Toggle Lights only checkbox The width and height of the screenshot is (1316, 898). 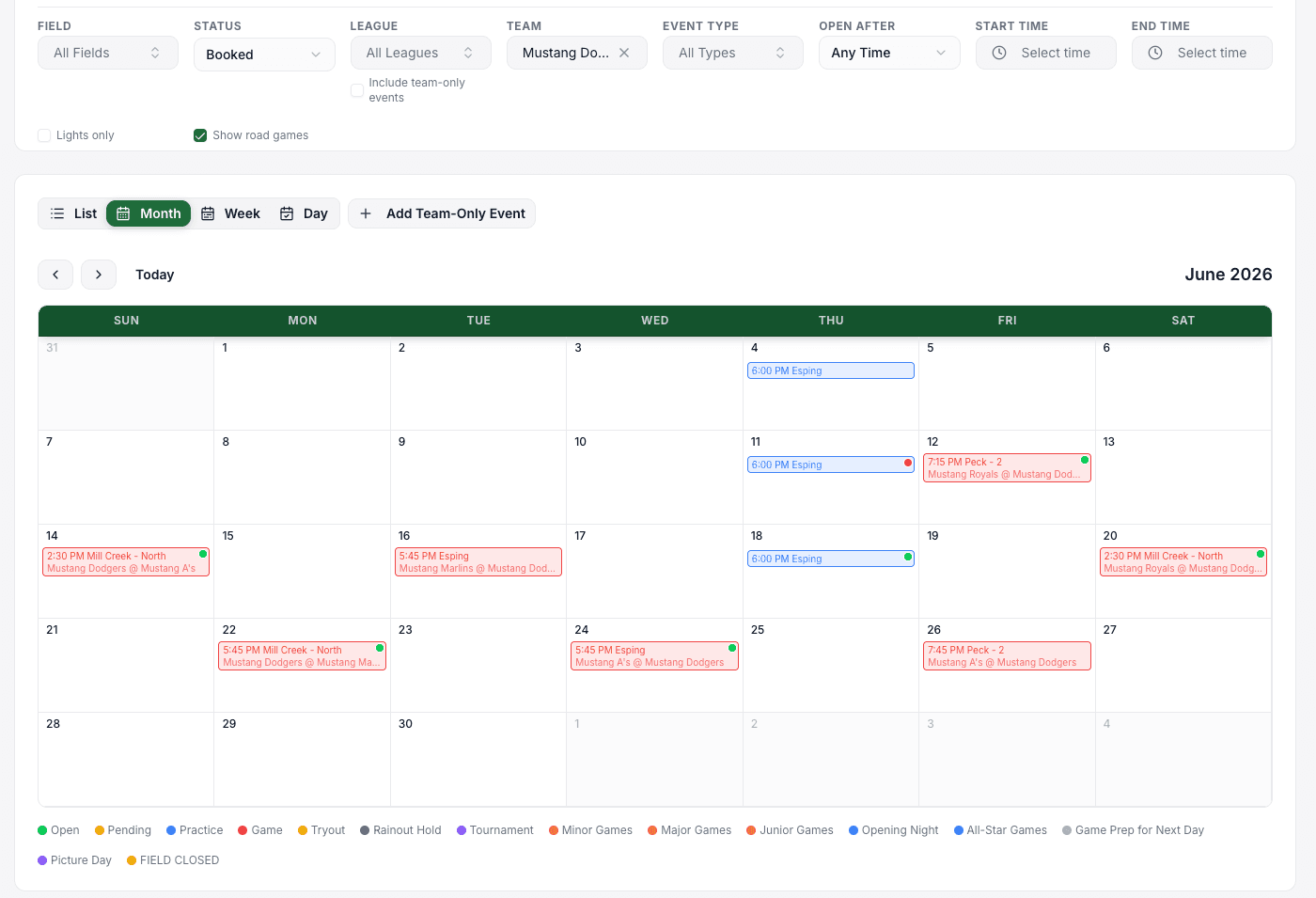pos(44,135)
